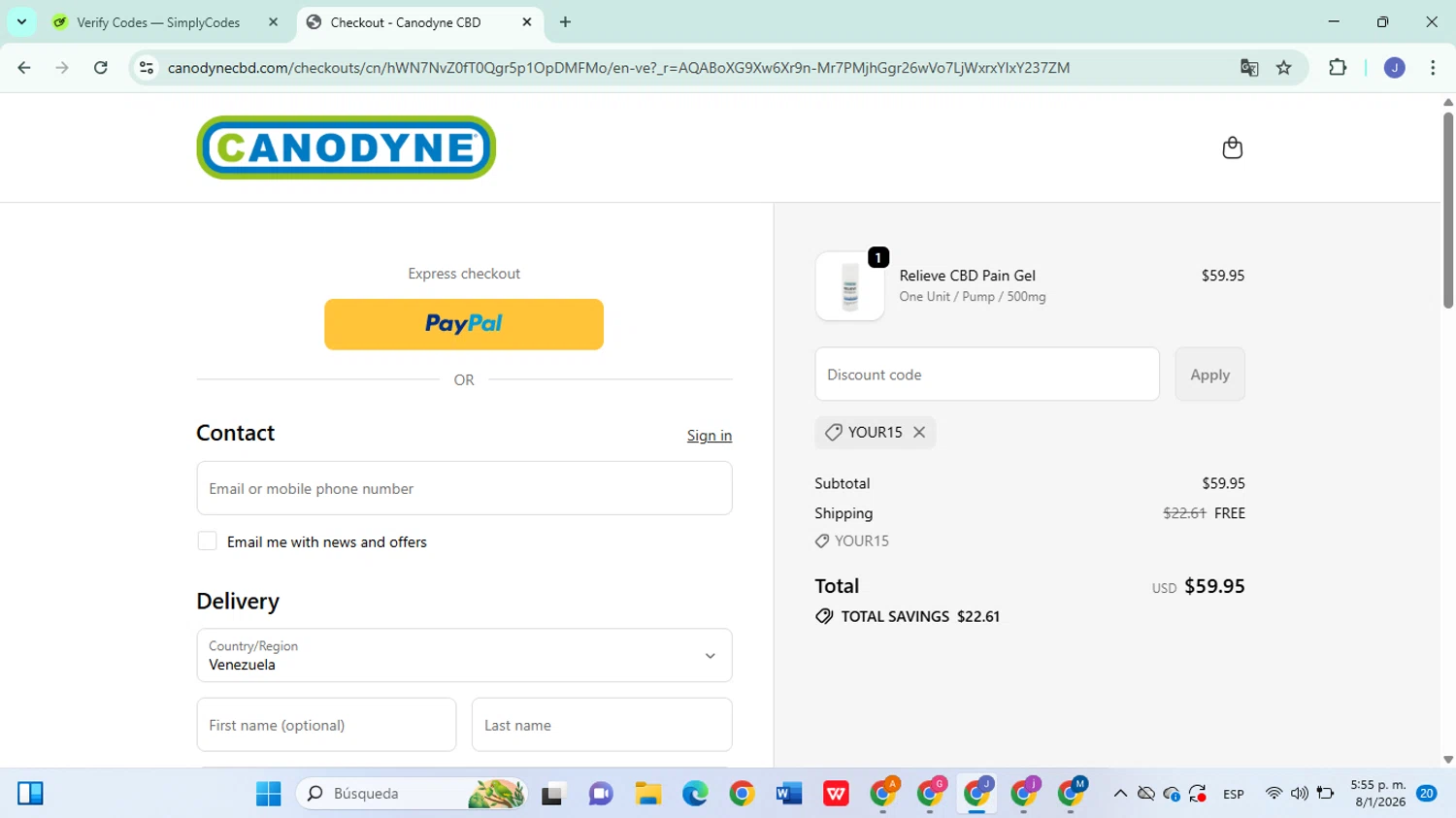Image resolution: width=1456 pixels, height=818 pixels.
Task: Click the taskbar Búsqueda search box
Action: click(412, 794)
